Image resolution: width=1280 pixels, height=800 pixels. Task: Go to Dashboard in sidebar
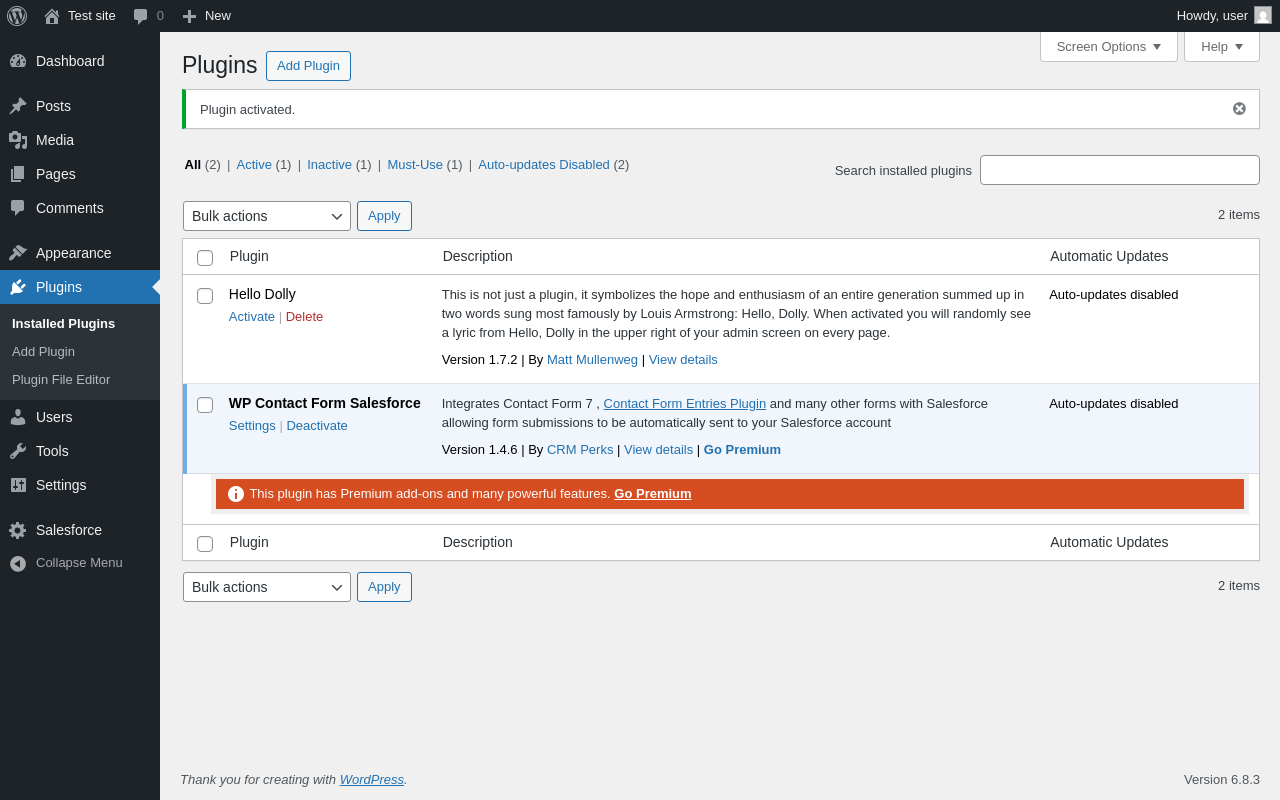coord(70,61)
